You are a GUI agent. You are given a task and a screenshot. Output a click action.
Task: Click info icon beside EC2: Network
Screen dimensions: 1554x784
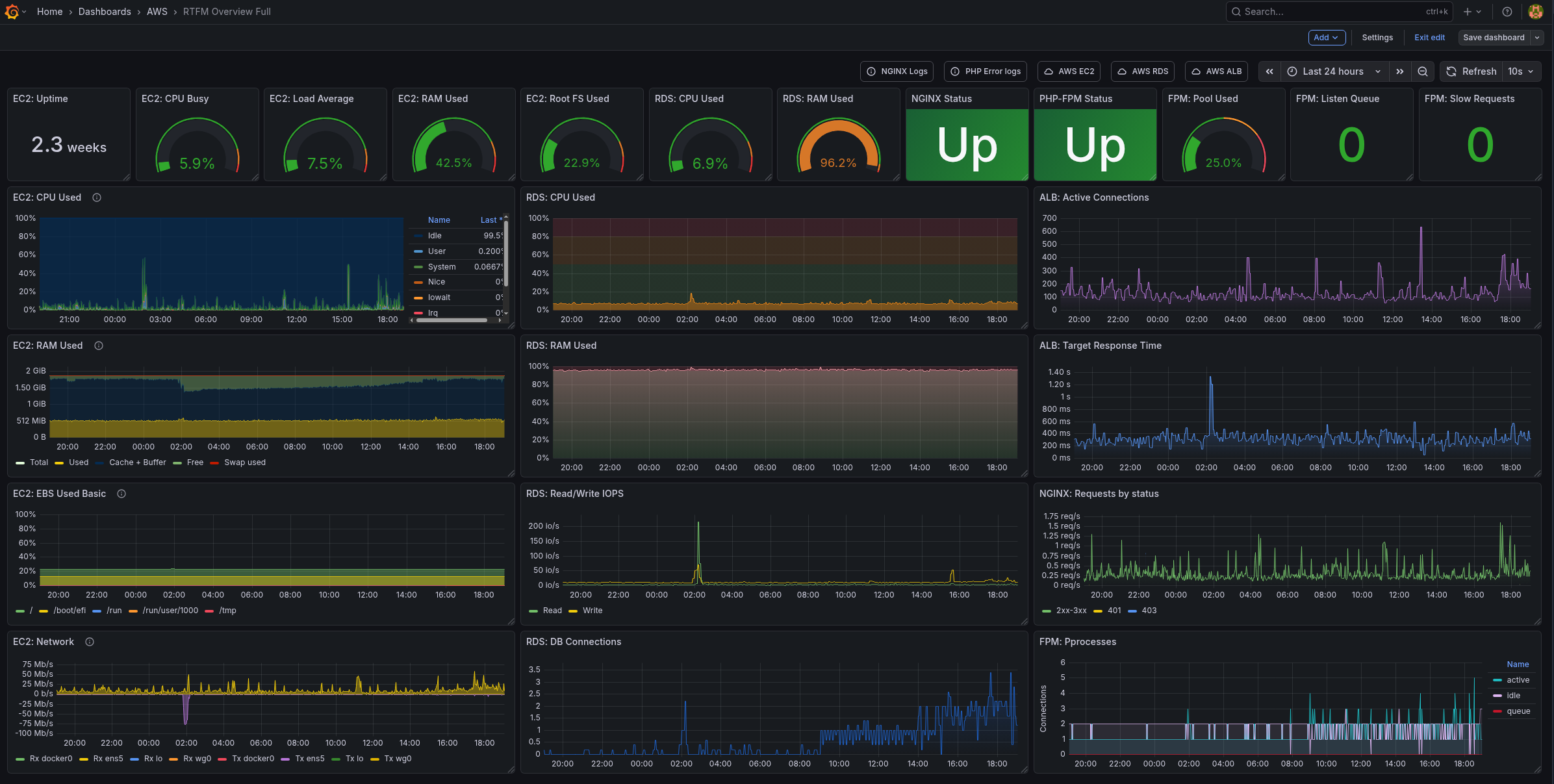pyautogui.click(x=90, y=642)
